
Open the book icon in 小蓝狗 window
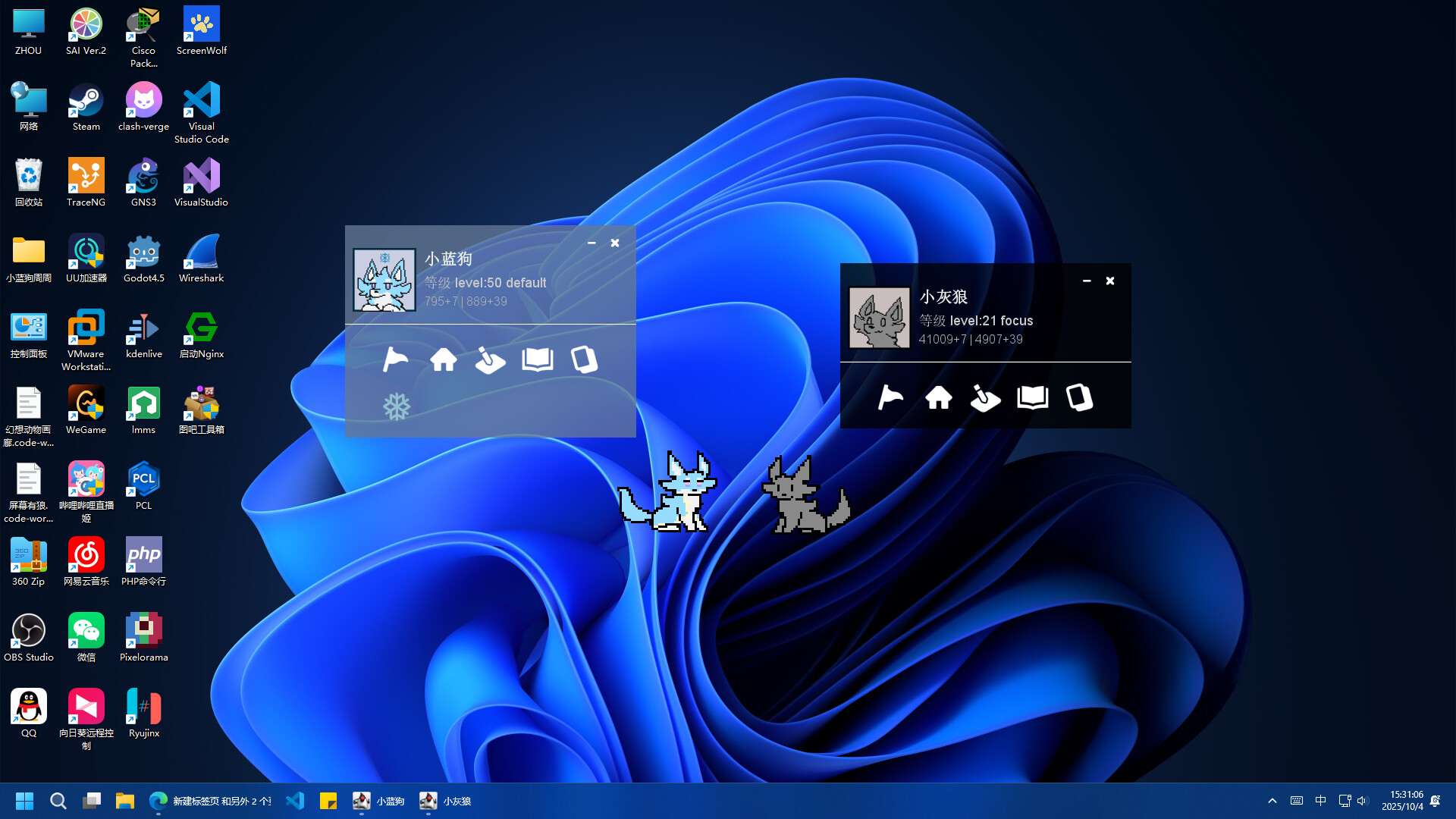tap(537, 360)
